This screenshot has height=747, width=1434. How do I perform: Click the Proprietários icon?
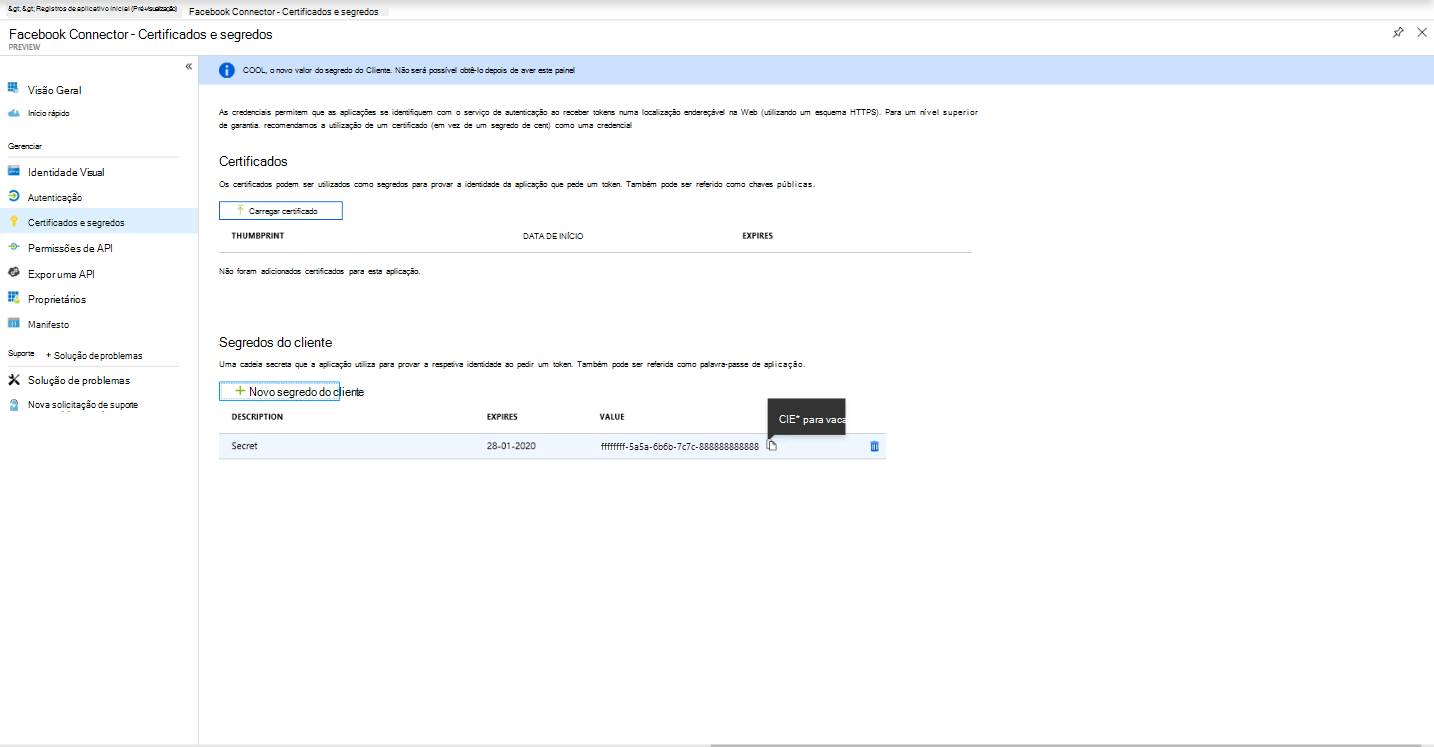click(14, 298)
